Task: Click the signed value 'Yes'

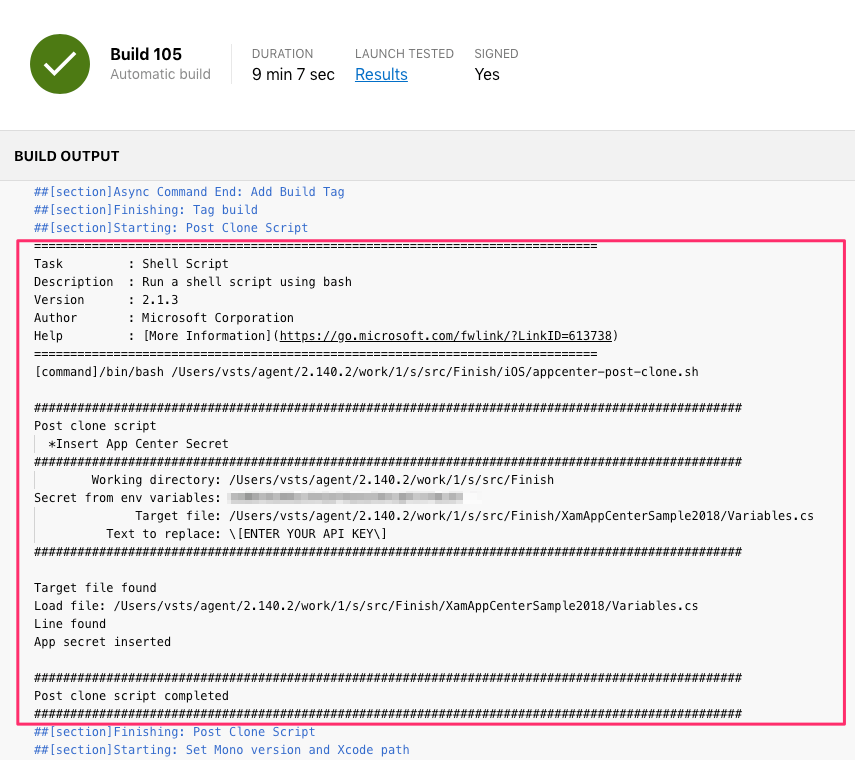Action: pyautogui.click(x=487, y=74)
